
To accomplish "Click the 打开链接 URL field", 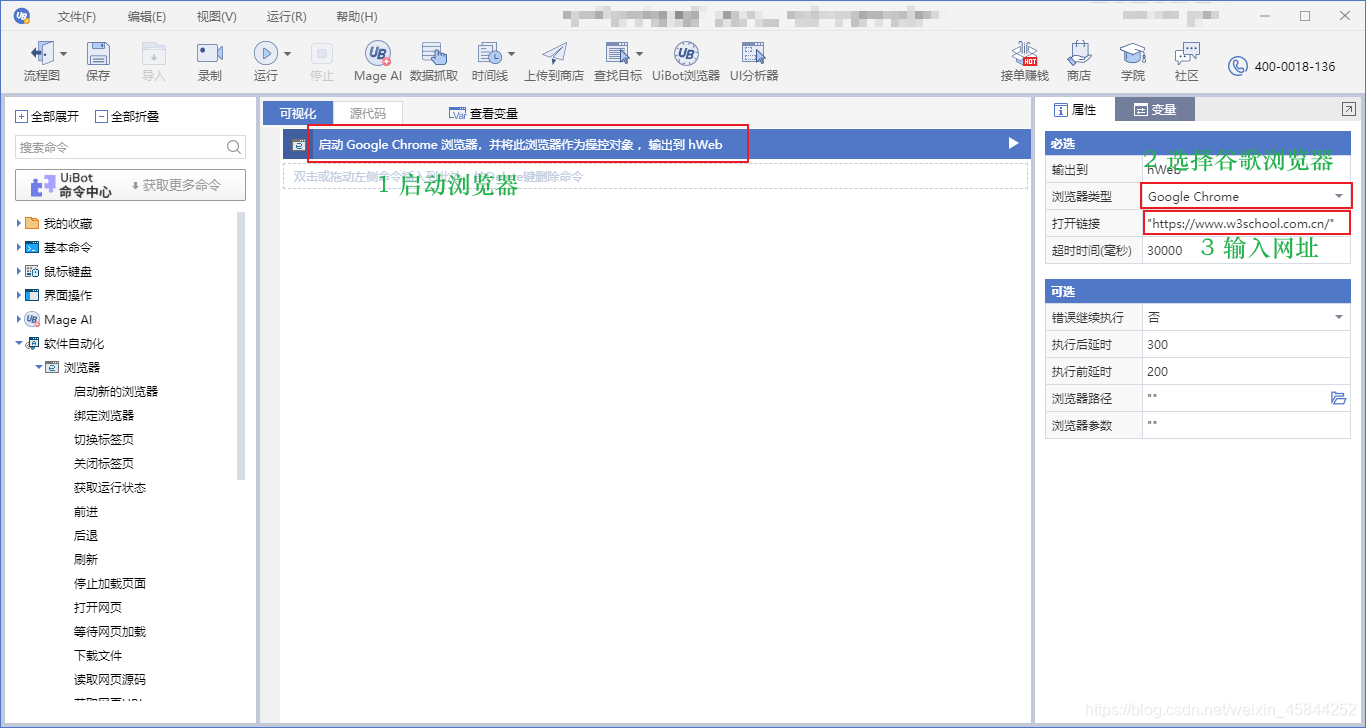I will [1246, 223].
